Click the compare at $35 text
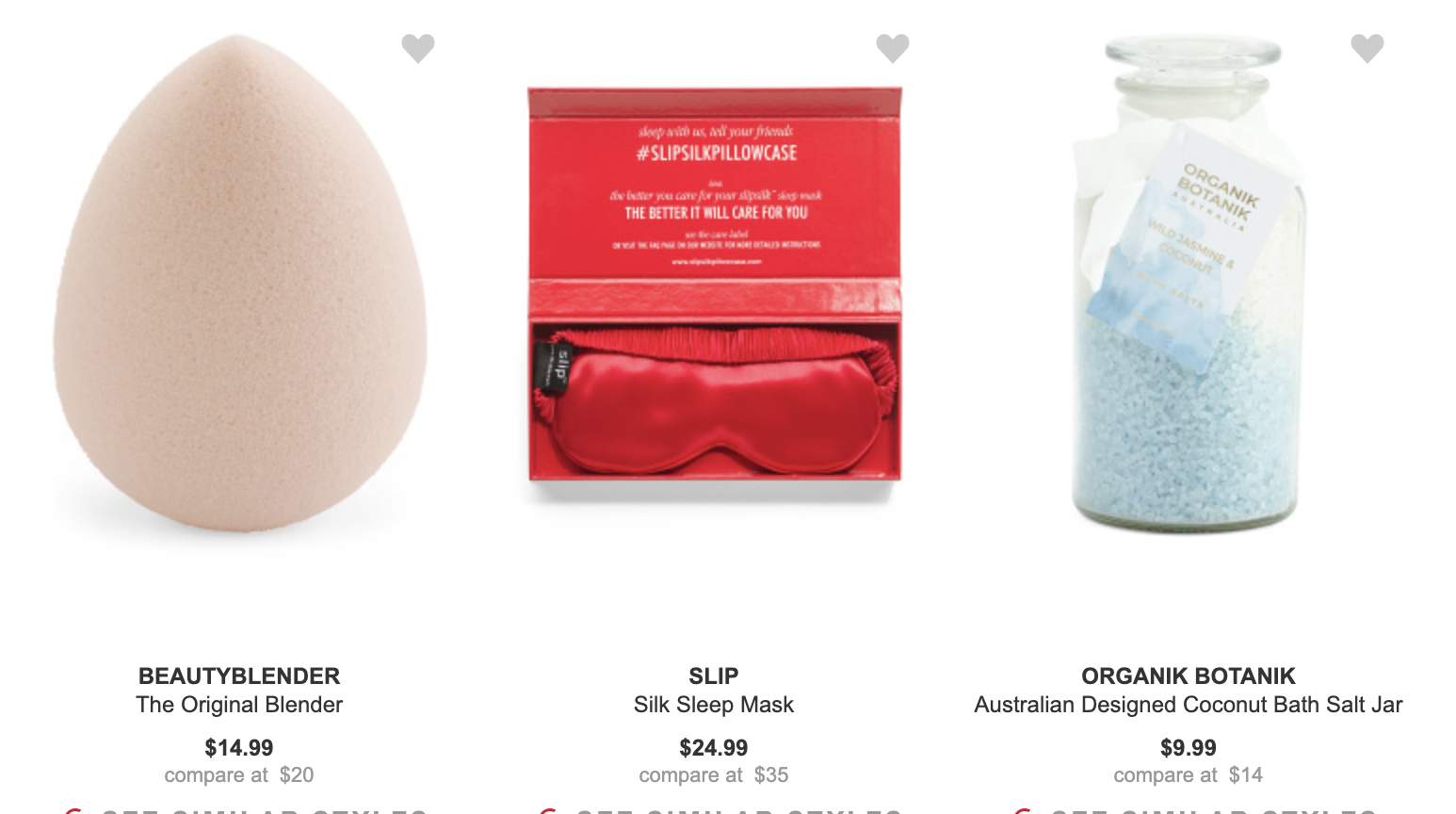This screenshot has height=814, width=1456. pyautogui.click(x=714, y=775)
